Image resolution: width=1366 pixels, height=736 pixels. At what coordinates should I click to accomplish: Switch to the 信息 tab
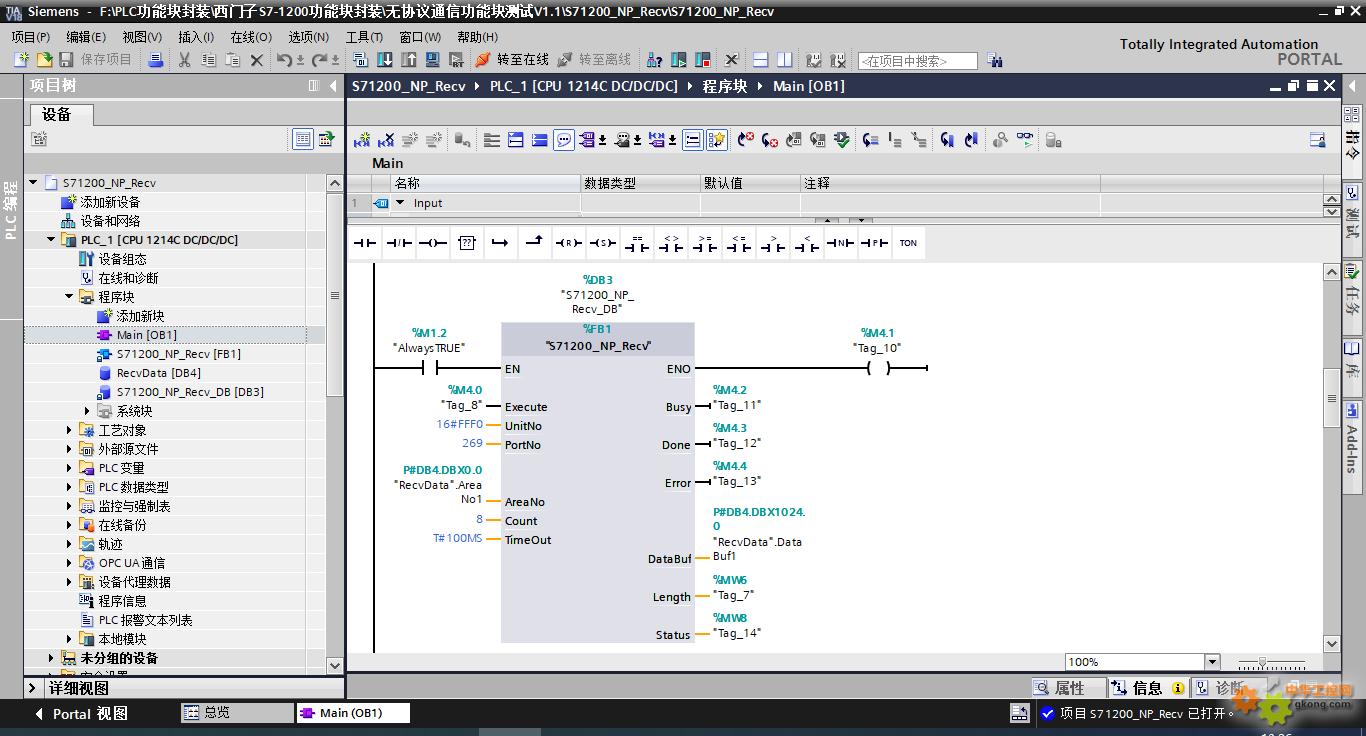point(1147,688)
